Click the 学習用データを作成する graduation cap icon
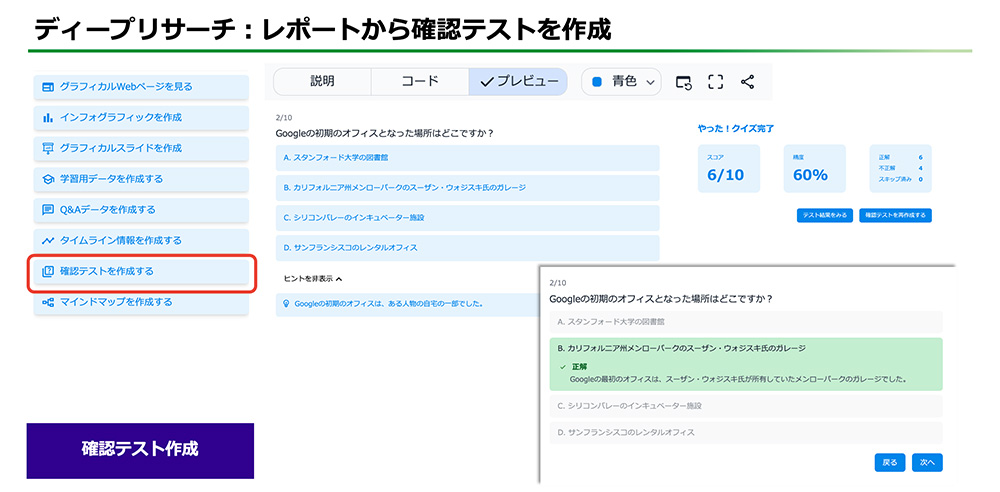The width and height of the screenshot is (1000, 492). (48, 179)
